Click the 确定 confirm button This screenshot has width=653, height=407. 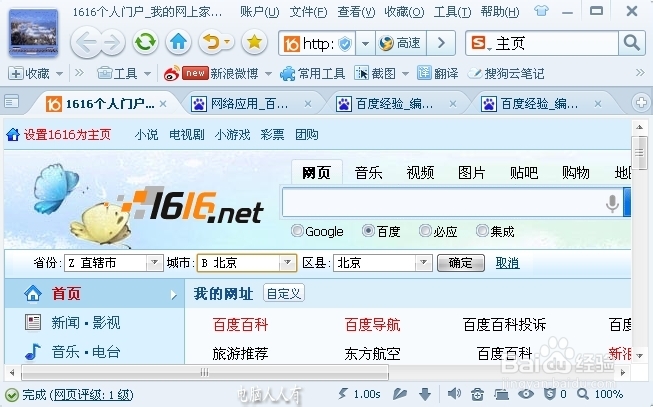[461, 263]
